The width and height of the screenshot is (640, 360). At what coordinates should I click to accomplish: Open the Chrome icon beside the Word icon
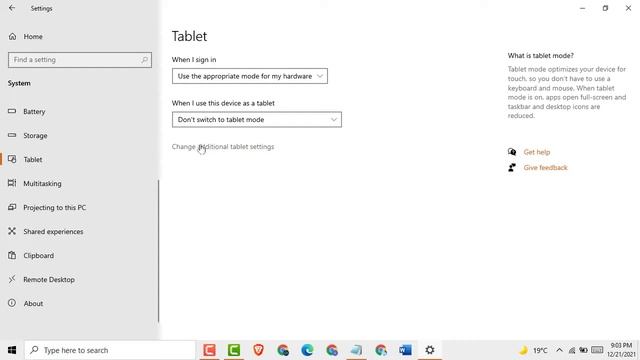pyautogui.click(x=381, y=350)
